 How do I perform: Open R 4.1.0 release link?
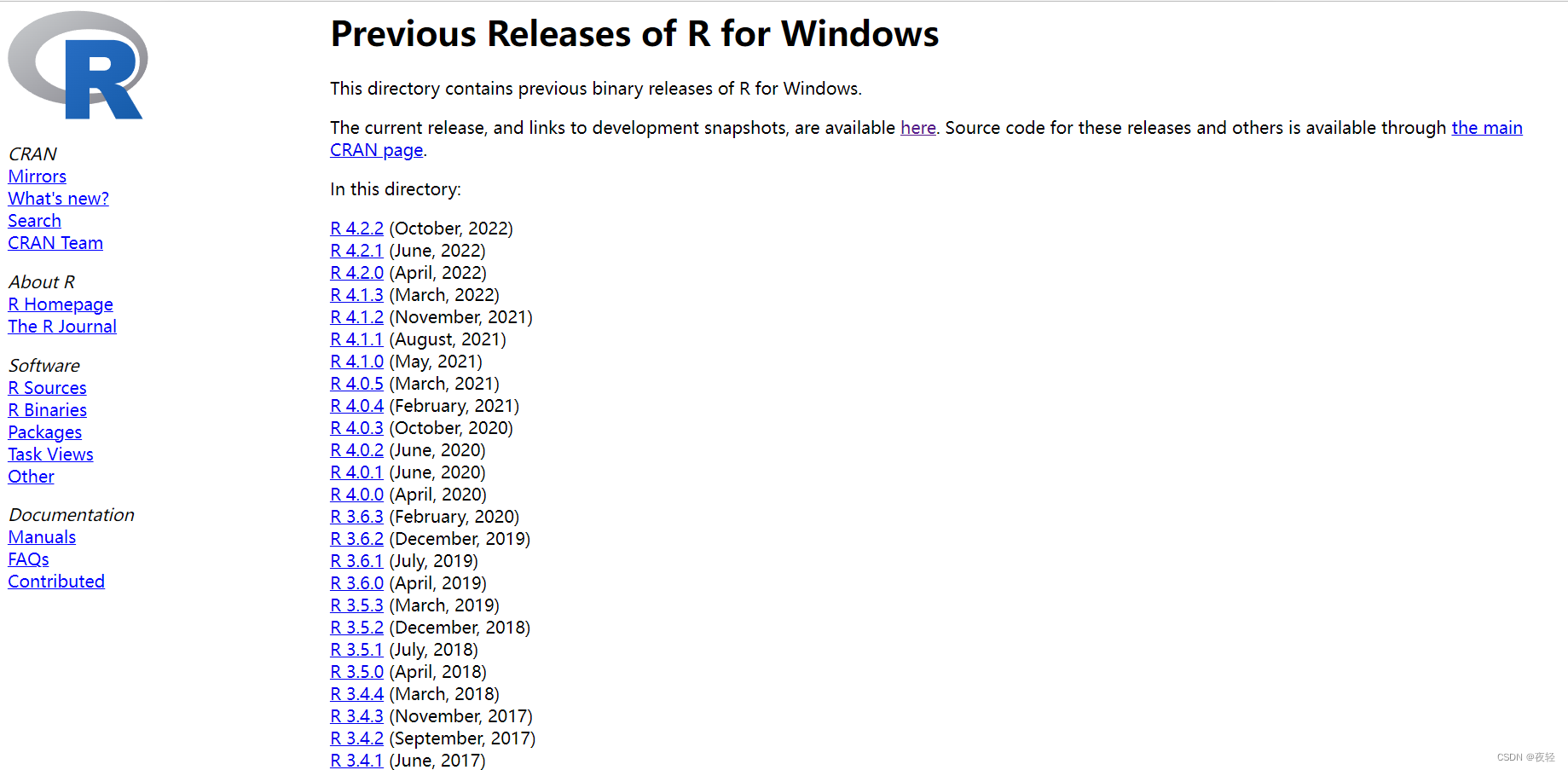tap(357, 362)
